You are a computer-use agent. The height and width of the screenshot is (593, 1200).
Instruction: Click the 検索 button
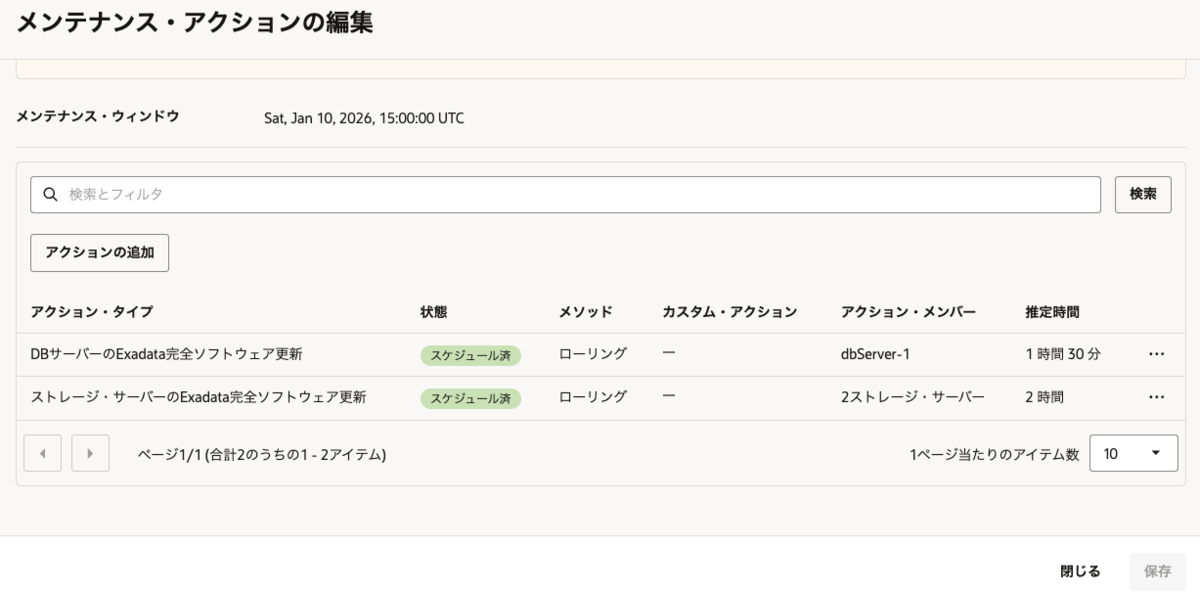[1143, 194]
